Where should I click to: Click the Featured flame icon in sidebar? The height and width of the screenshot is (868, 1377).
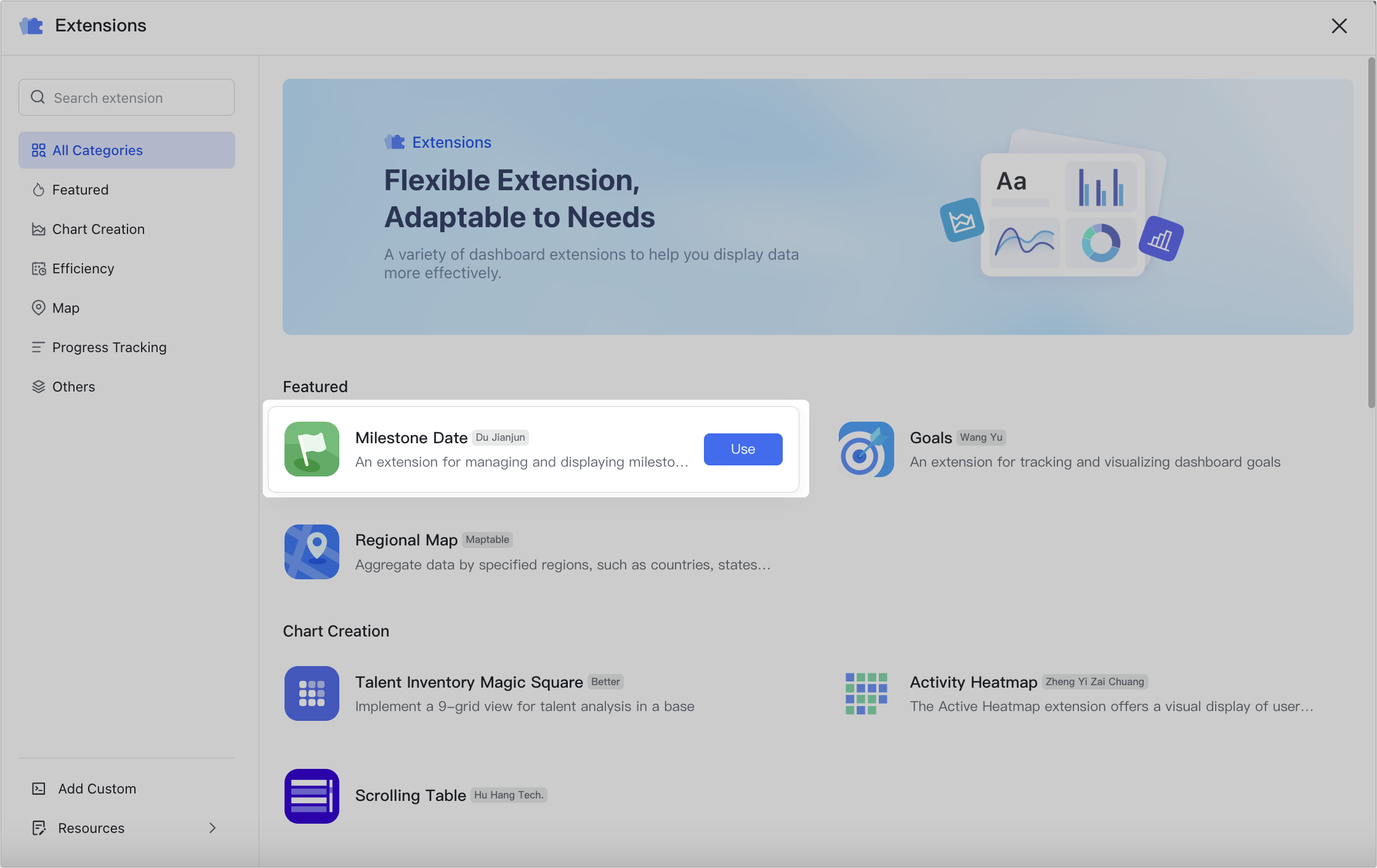point(38,190)
